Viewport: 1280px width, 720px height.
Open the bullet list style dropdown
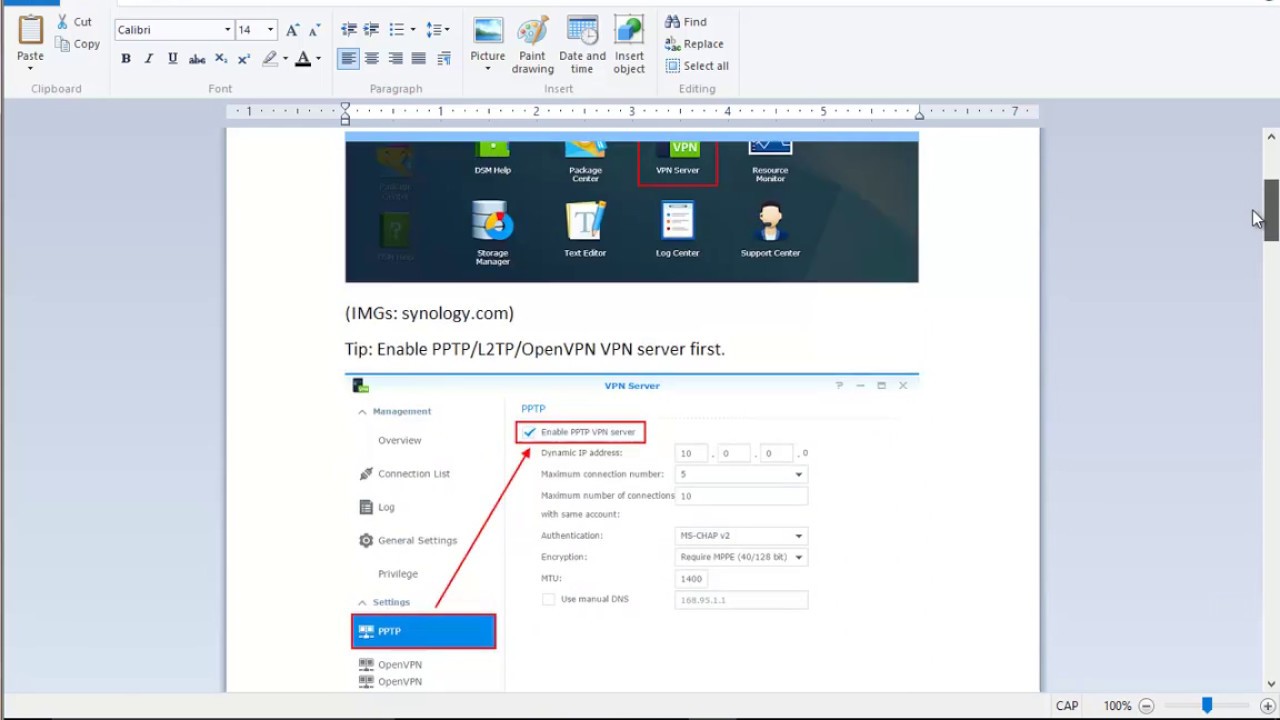[x=412, y=30]
